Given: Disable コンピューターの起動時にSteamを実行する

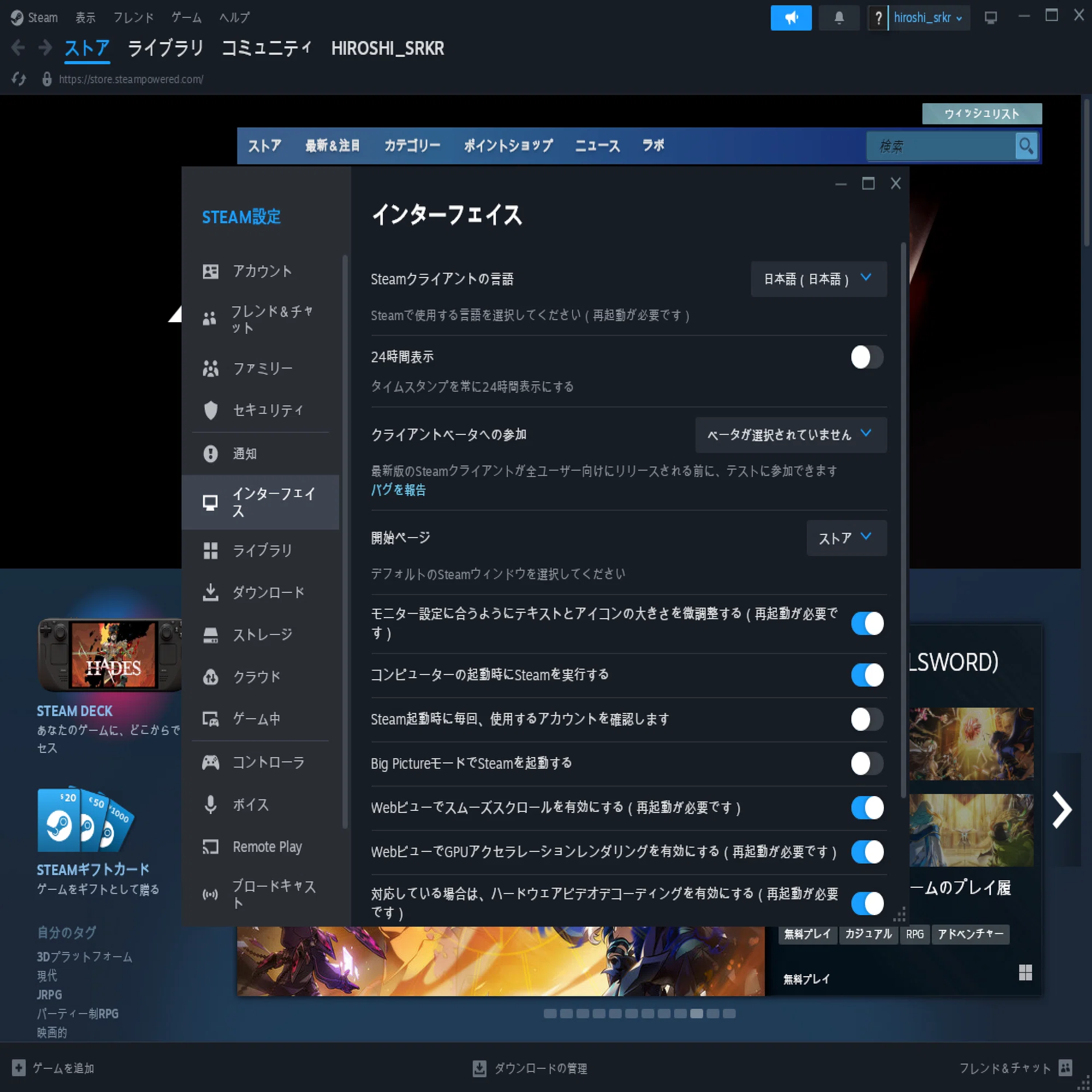Looking at the screenshot, I should pyautogui.click(x=867, y=675).
